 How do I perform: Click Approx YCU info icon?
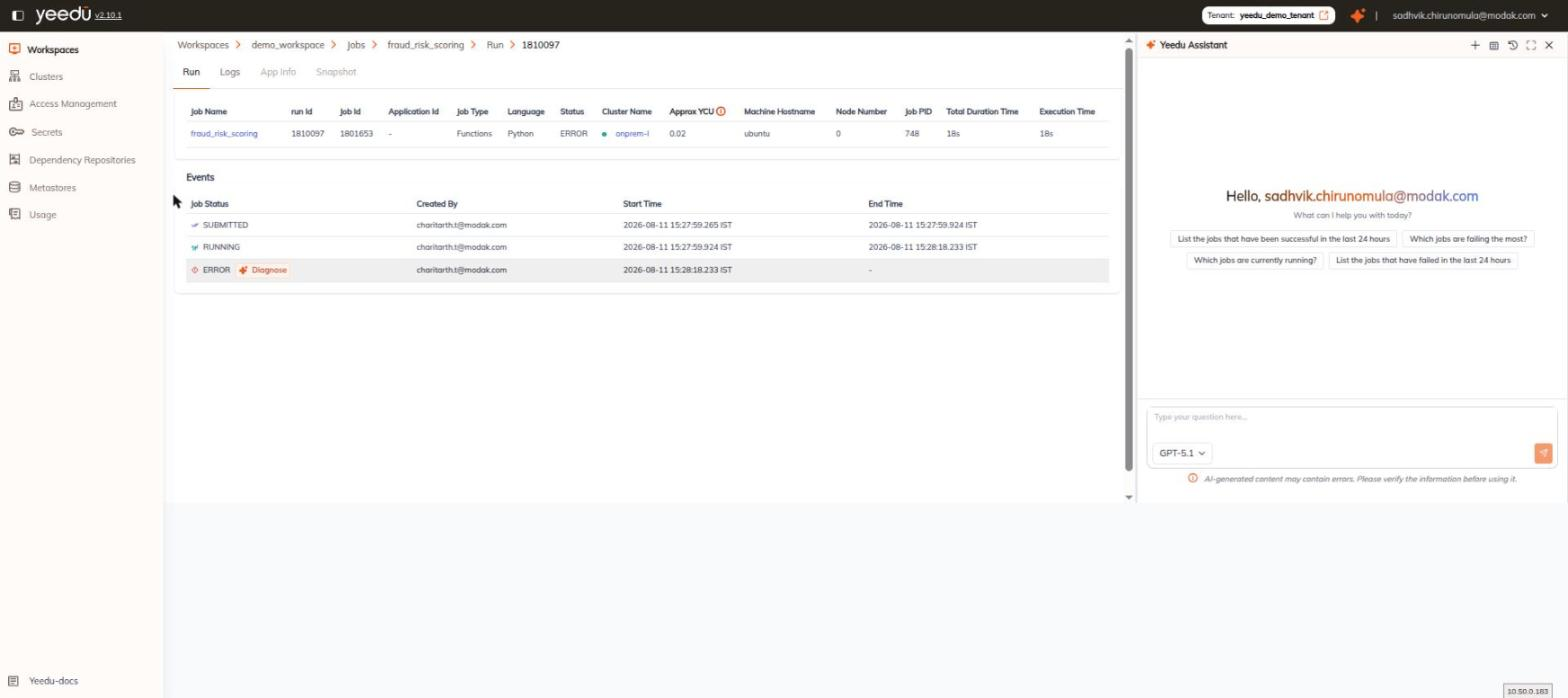click(721, 111)
